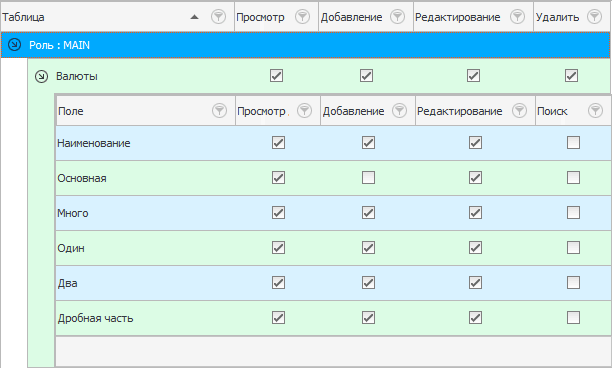This screenshot has height=368, width=612.
Task: Toggle Редактирование checkbox for Один
Action: click(475, 248)
